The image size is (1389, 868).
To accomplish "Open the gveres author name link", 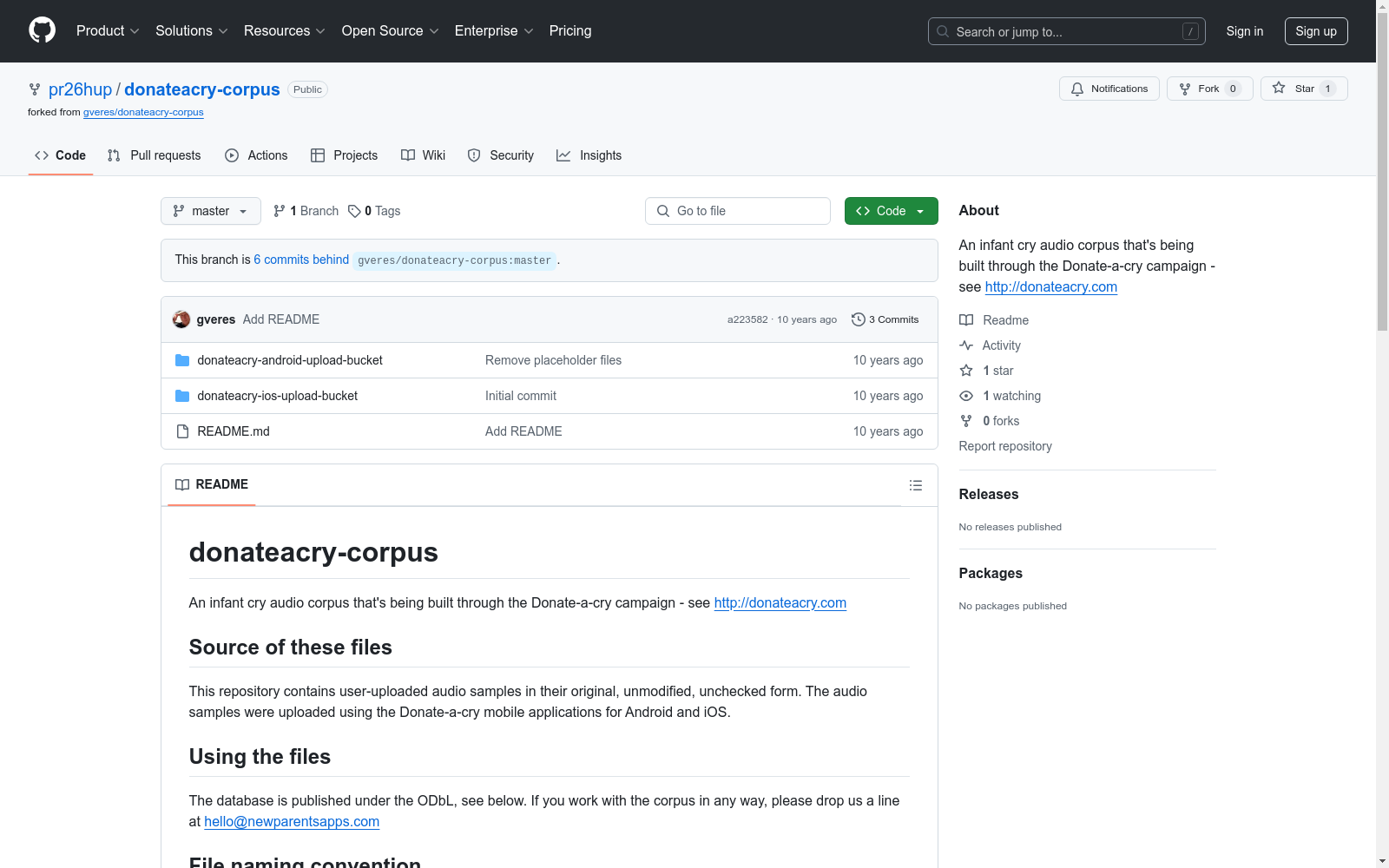I will click(216, 319).
